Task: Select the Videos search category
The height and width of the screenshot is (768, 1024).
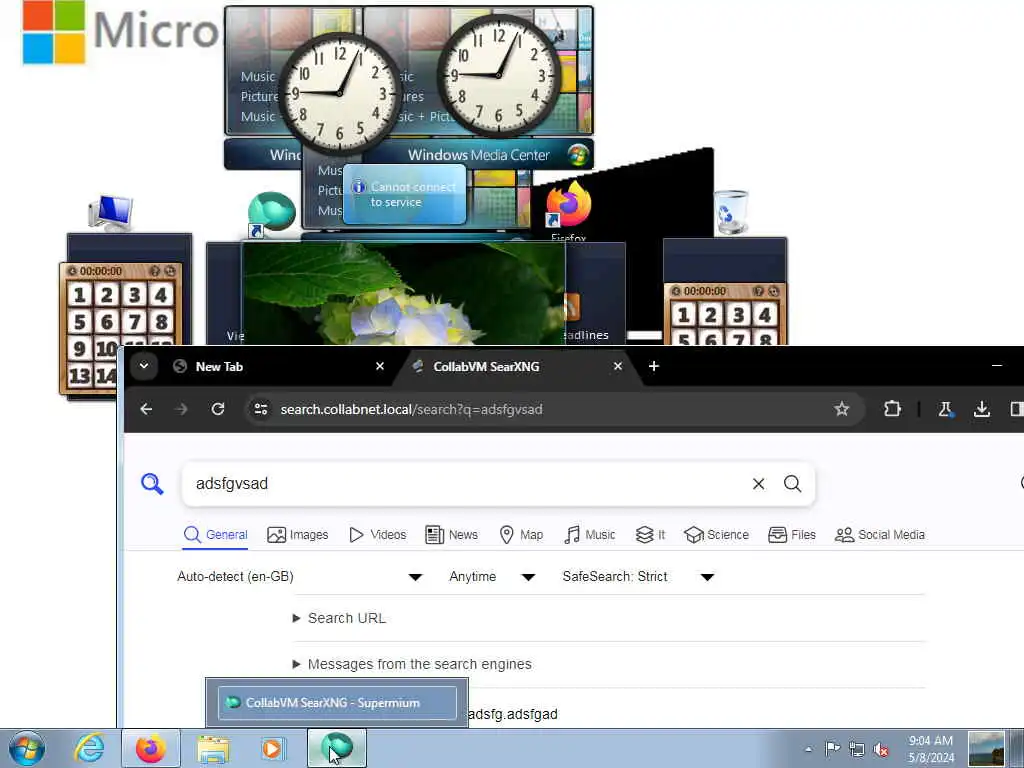Action: [377, 535]
